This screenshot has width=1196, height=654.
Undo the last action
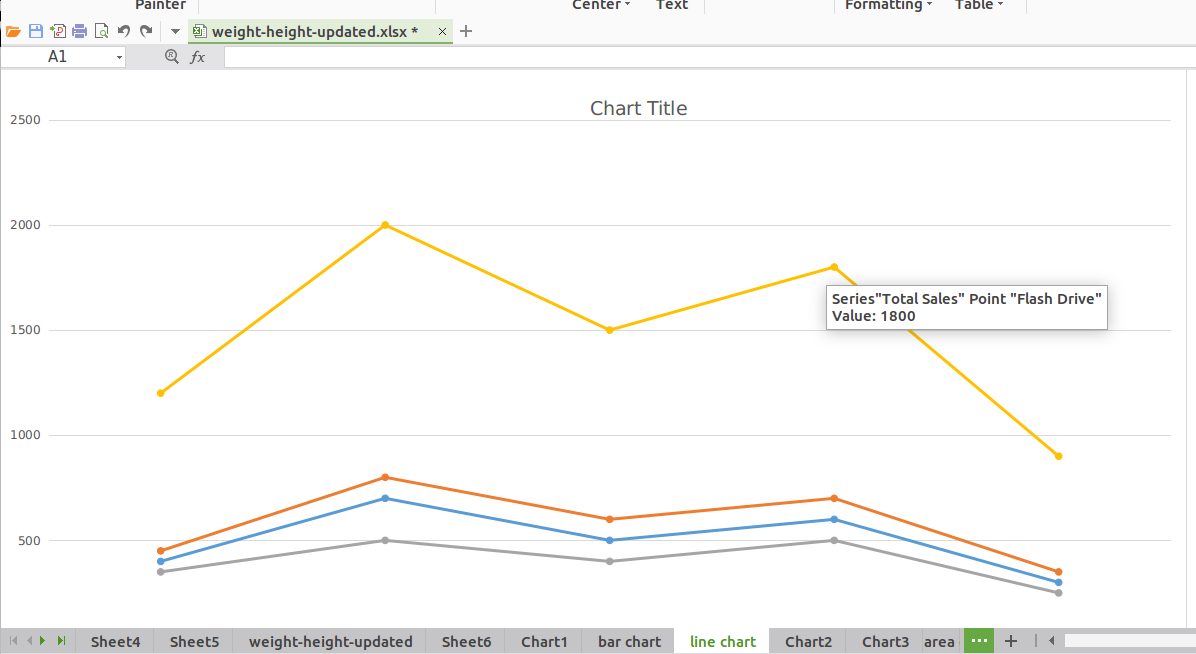(x=124, y=31)
